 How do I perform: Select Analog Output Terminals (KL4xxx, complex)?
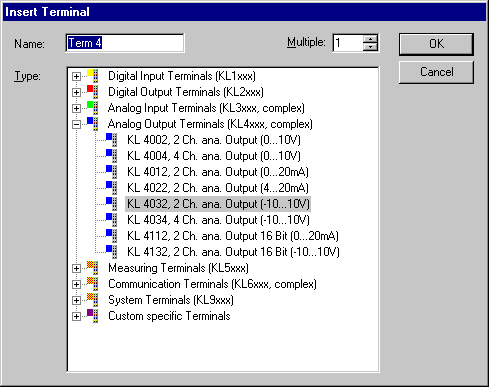tap(210, 124)
